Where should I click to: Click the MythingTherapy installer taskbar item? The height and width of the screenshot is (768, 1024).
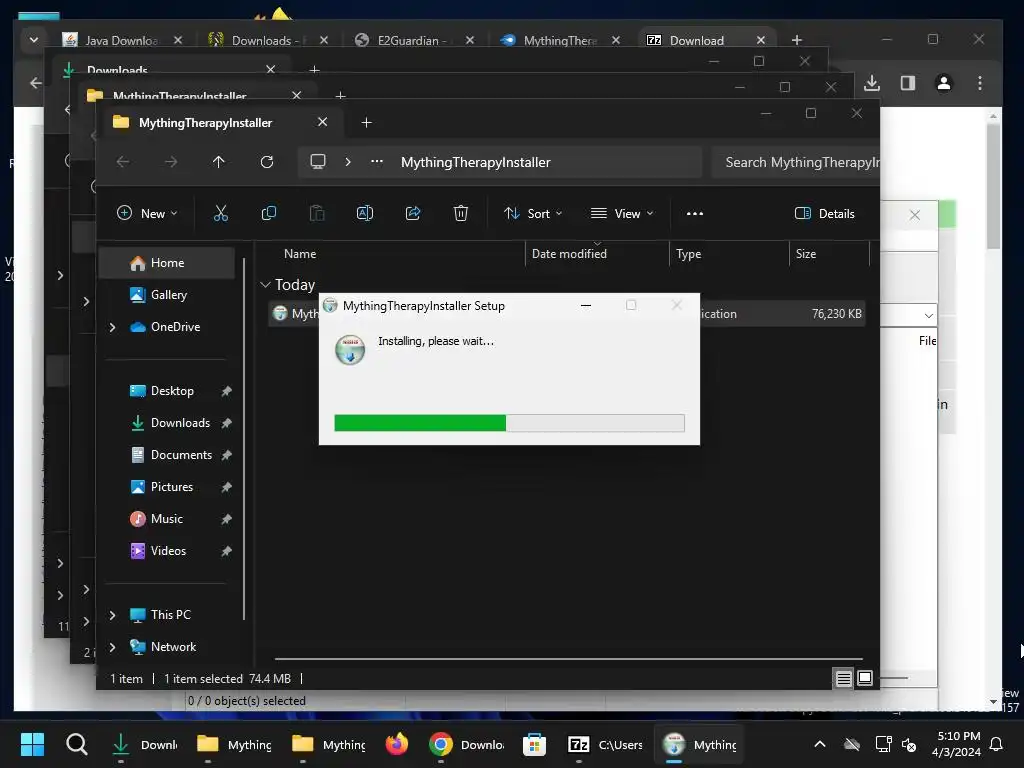(699, 744)
